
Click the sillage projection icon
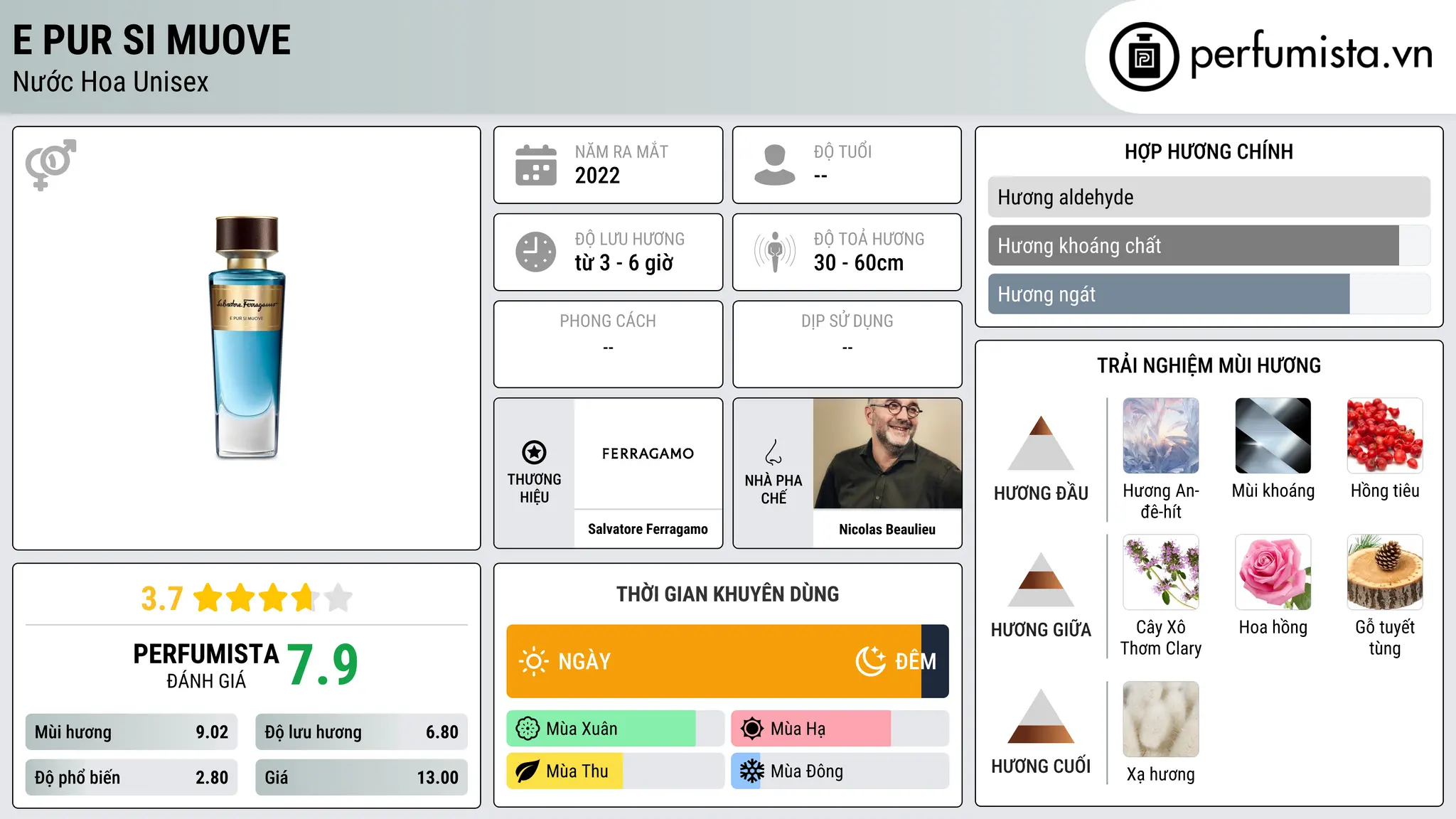[x=775, y=252]
